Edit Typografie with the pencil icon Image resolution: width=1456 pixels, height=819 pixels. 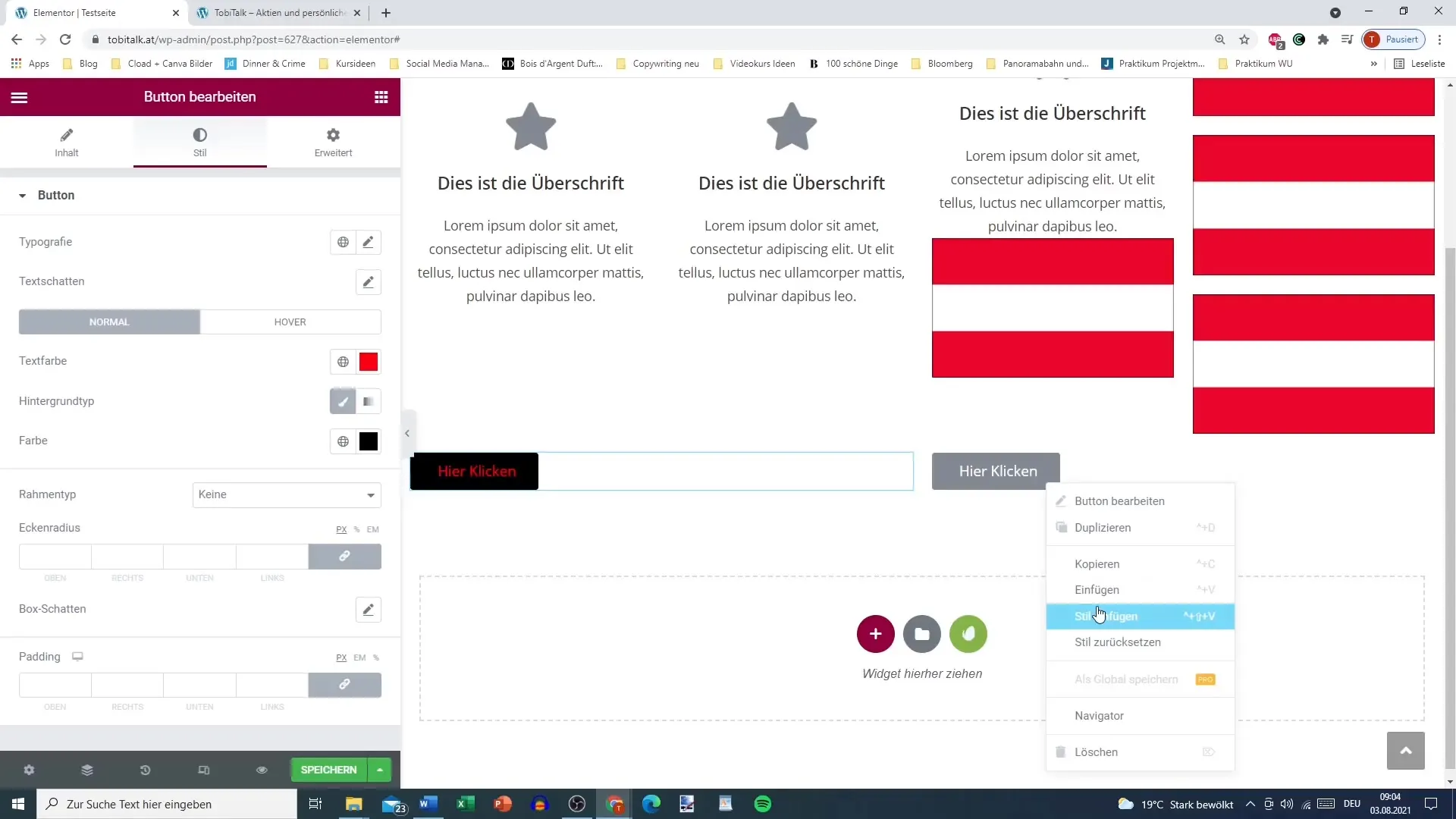(x=369, y=242)
